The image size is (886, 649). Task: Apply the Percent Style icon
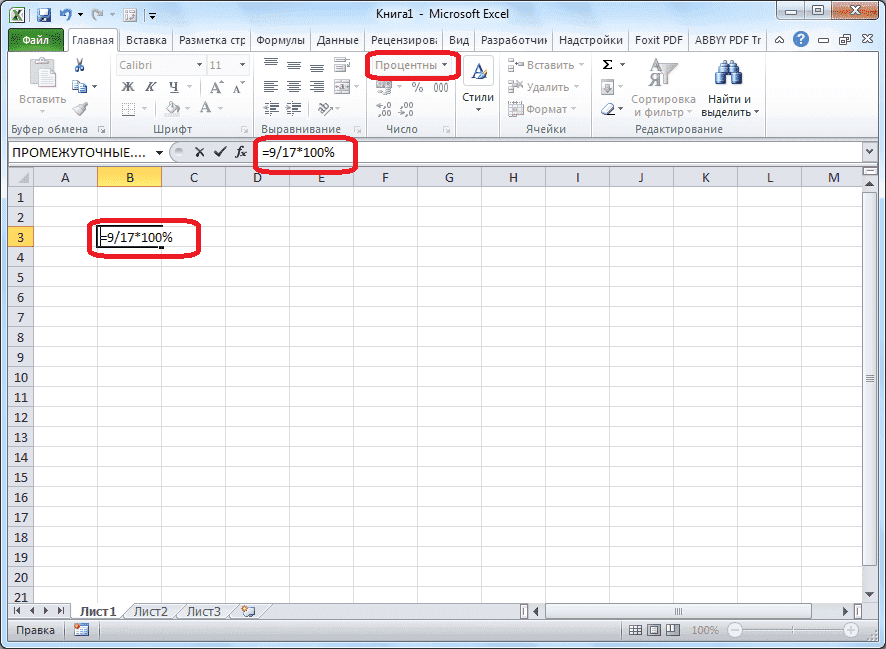tap(418, 88)
